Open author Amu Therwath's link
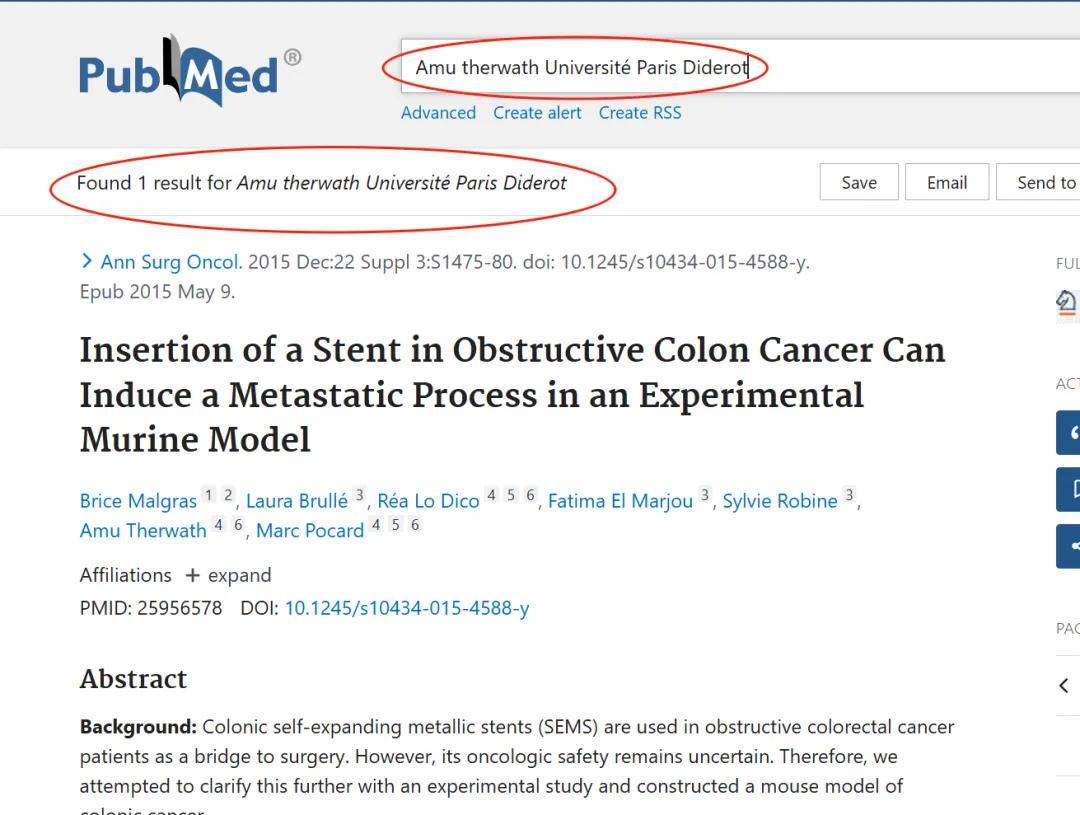Viewport: 1080px width, 815px height. (x=143, y=530)
